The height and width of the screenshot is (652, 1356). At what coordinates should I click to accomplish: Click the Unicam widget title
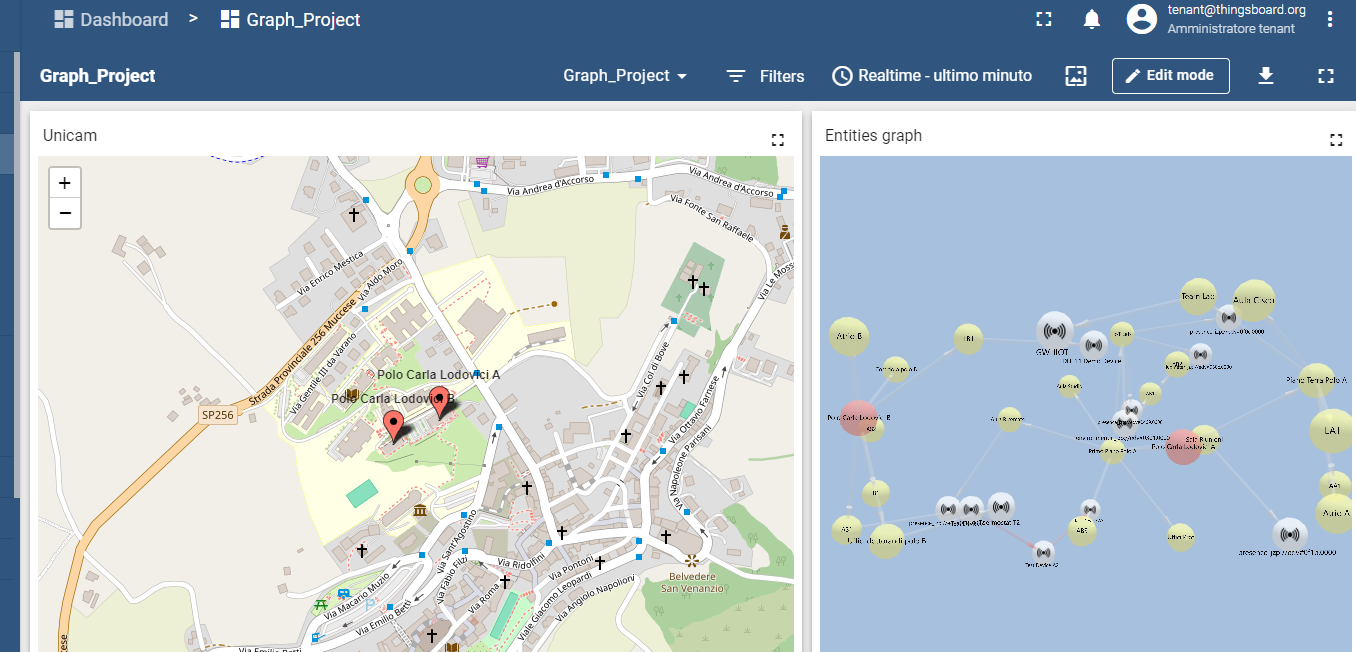[x=70, y=135]
